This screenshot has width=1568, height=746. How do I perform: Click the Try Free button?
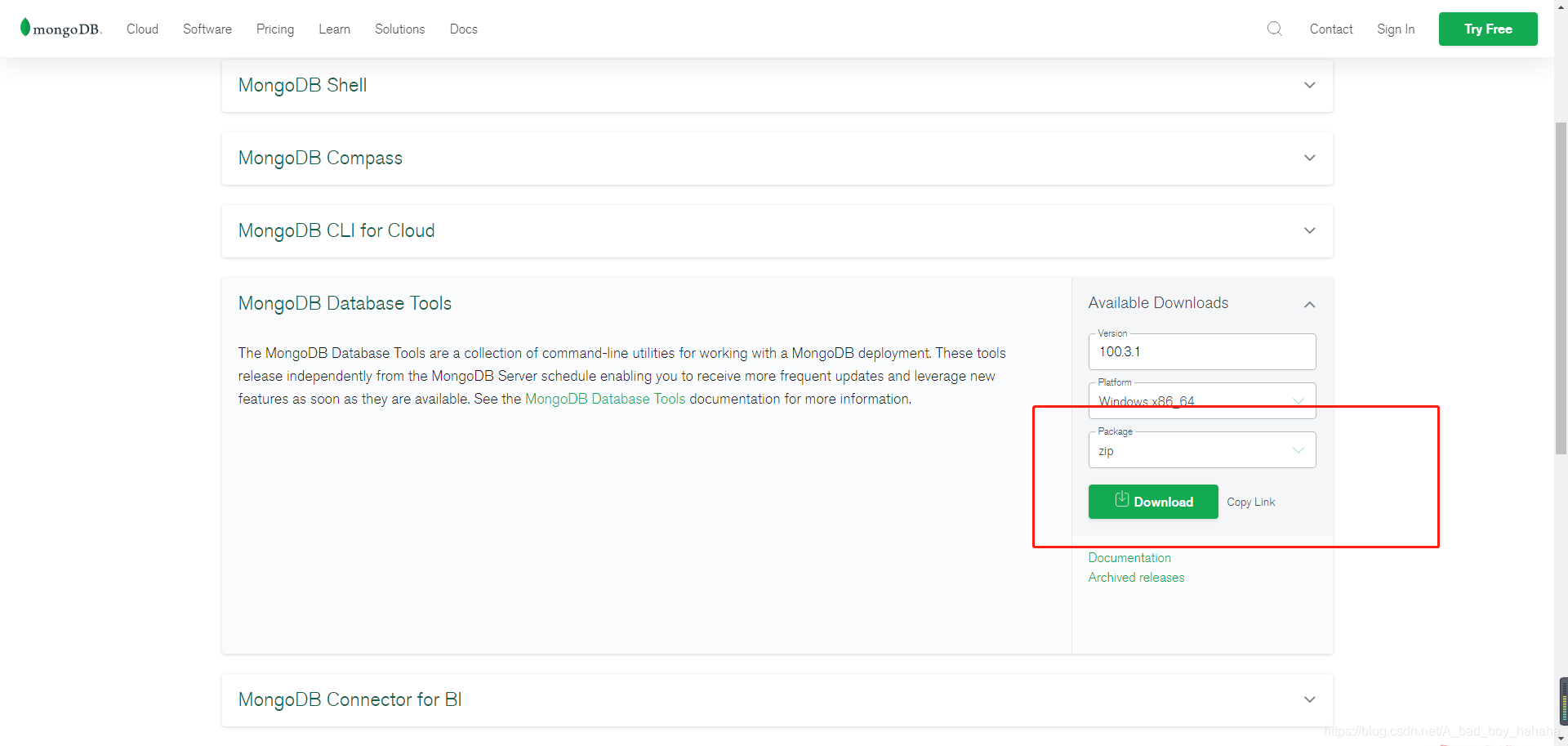tap(1488, 29)
